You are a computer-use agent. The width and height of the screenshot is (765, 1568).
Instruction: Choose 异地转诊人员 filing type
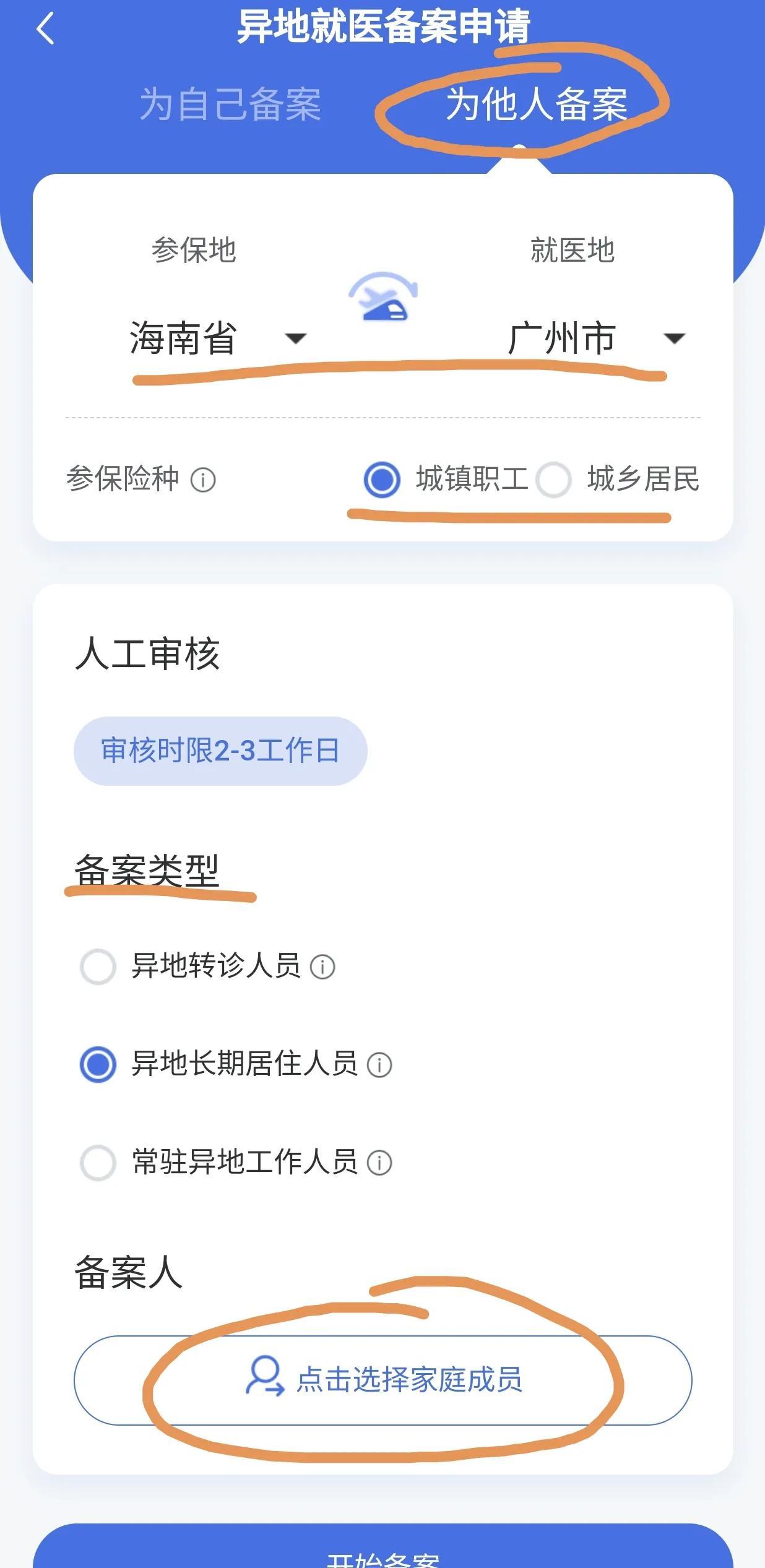[98, 967]
